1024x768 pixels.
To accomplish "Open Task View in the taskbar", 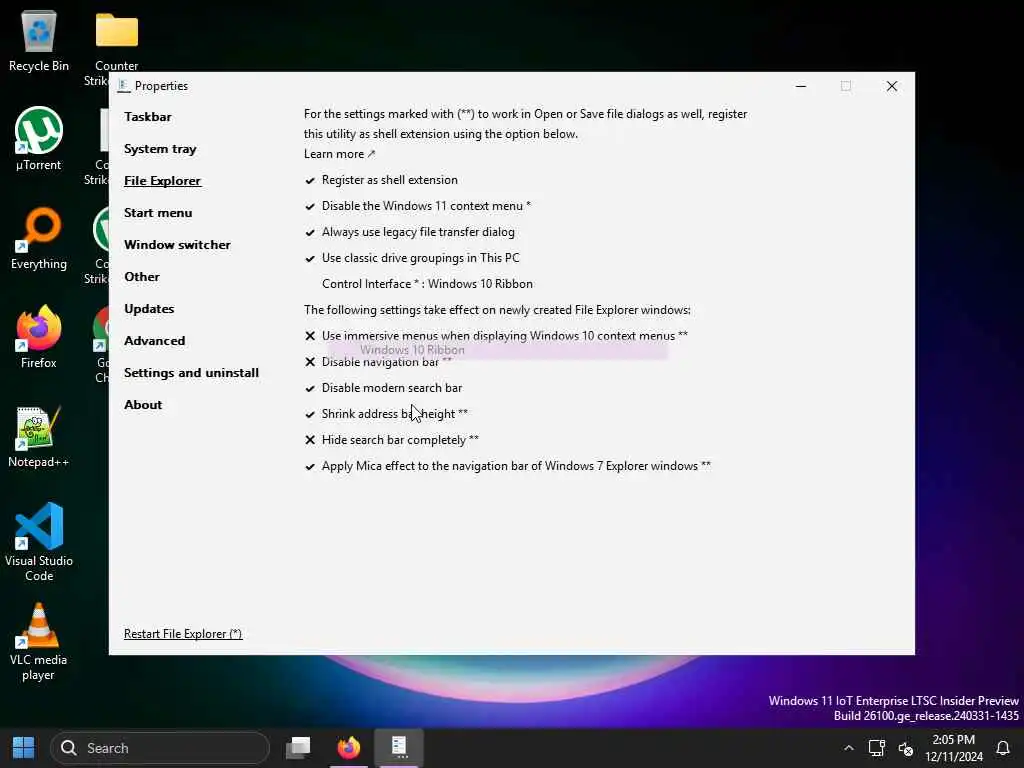I will point(298,748).
